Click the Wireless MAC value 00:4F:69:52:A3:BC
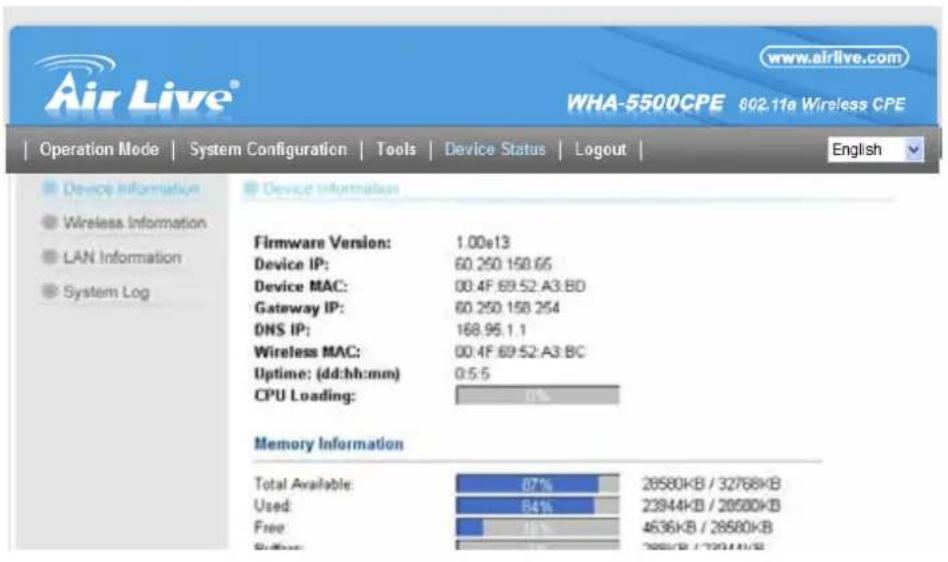This screenshot has height=562, width=948. coord(520,352)
